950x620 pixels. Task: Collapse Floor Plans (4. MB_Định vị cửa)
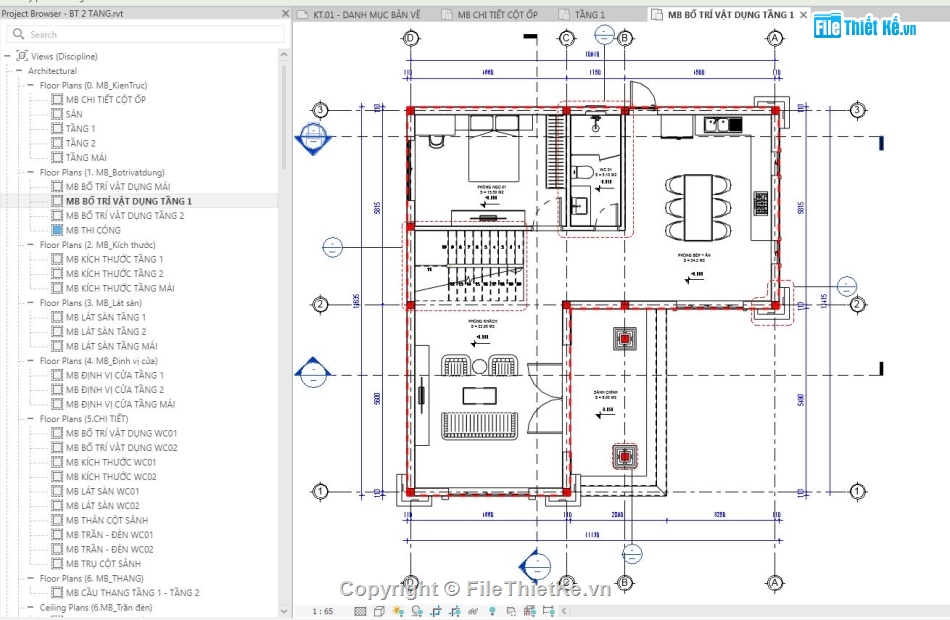coord(30,361)
